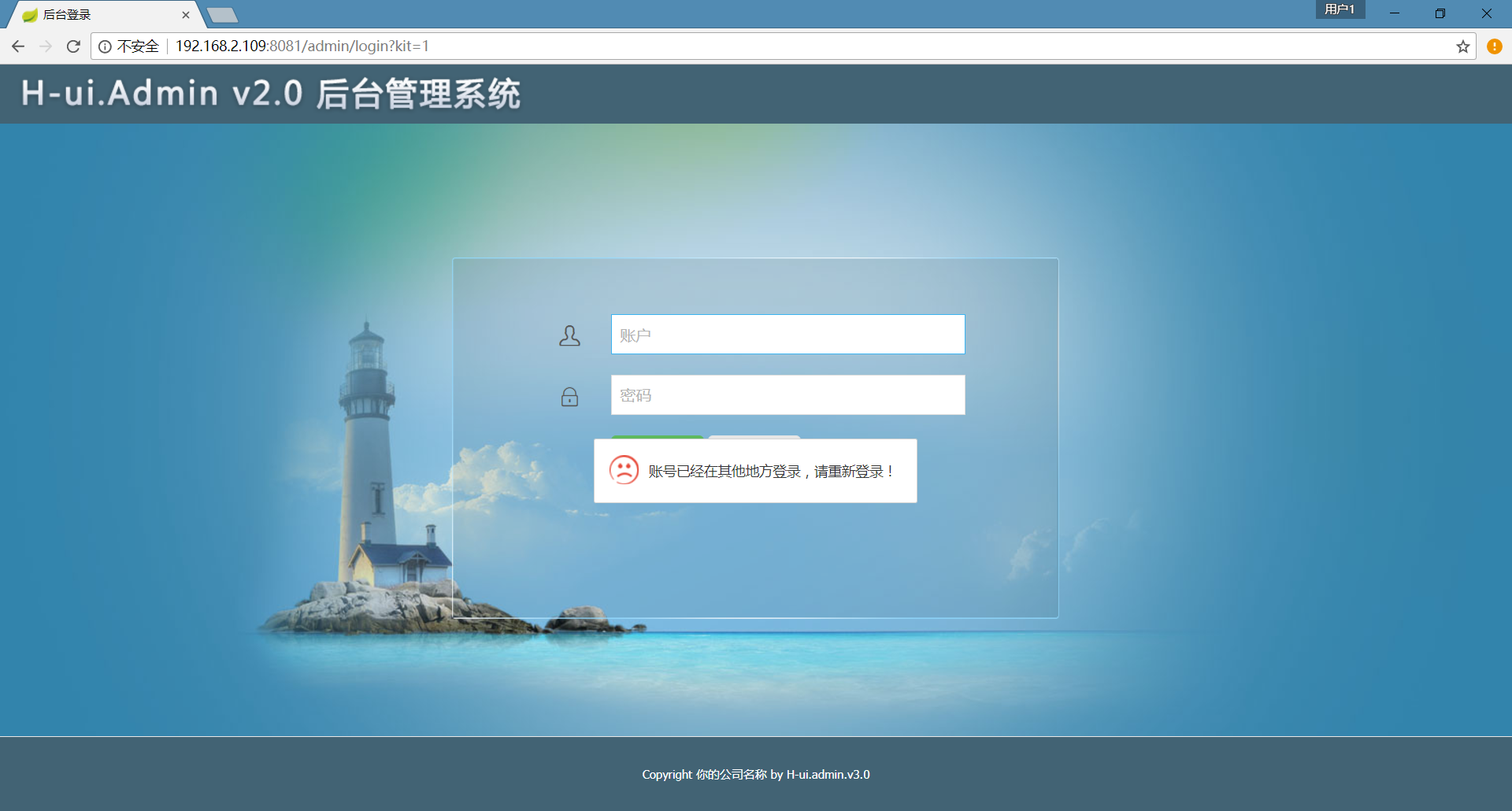The width and height of the screenshot is (1512, 811).
Task: Click the 用户1 profile button
Action: tap(1340, 9)
